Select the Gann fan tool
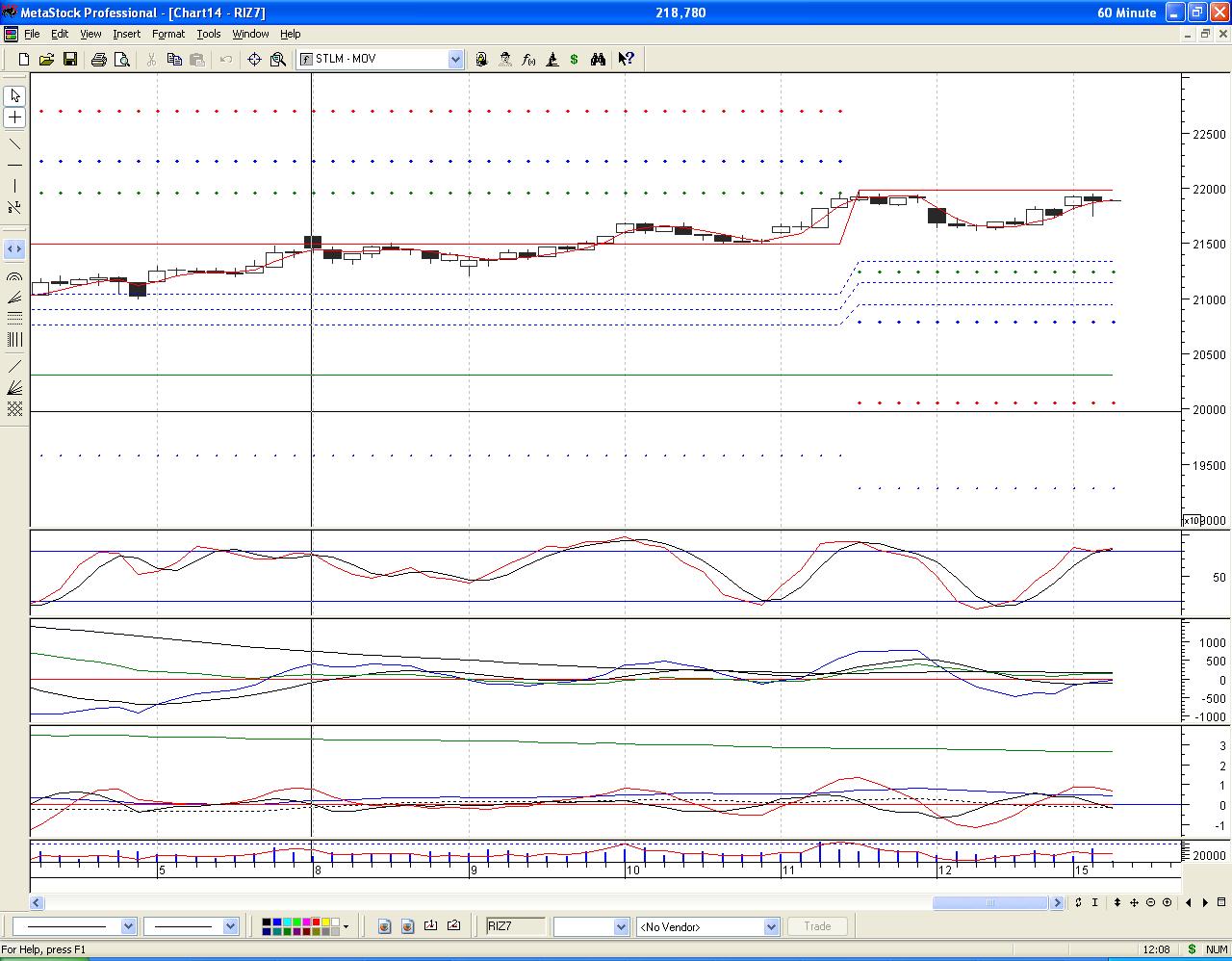The image size is (1232, 961). click(x=14, y=388)
